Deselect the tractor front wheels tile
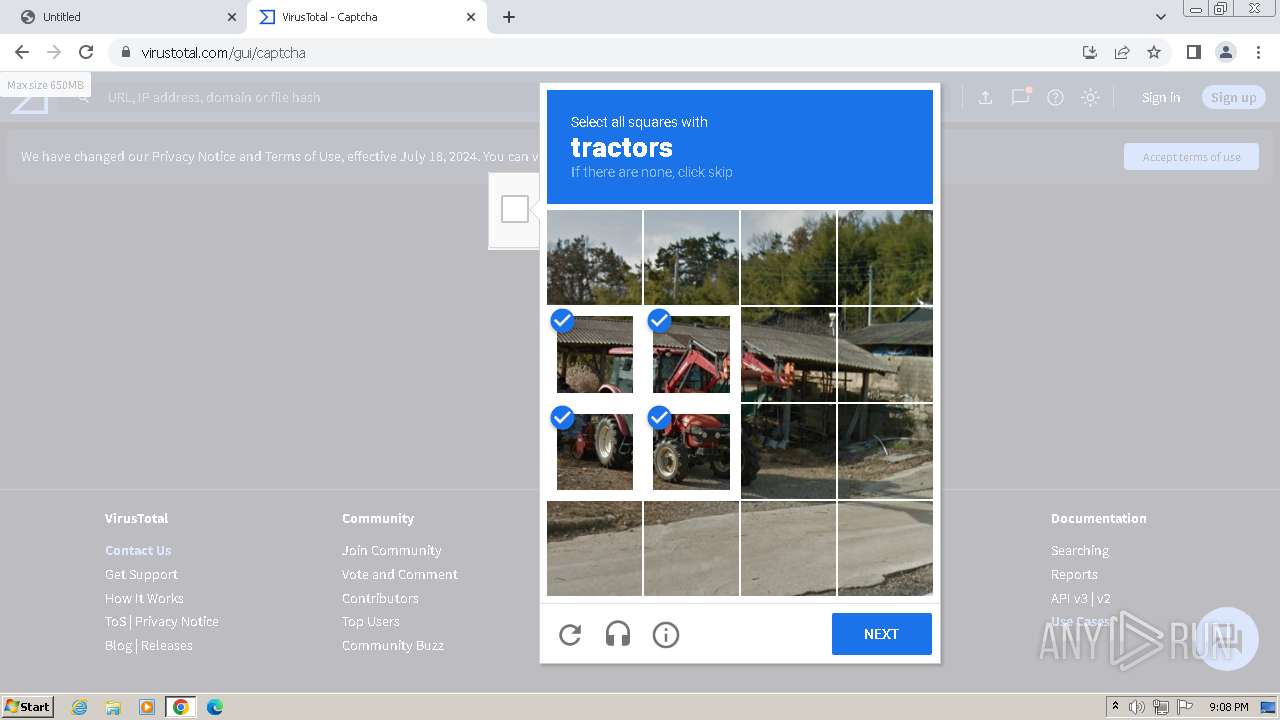Viewport: 1280px width, 720px height. tap(691, 451)
